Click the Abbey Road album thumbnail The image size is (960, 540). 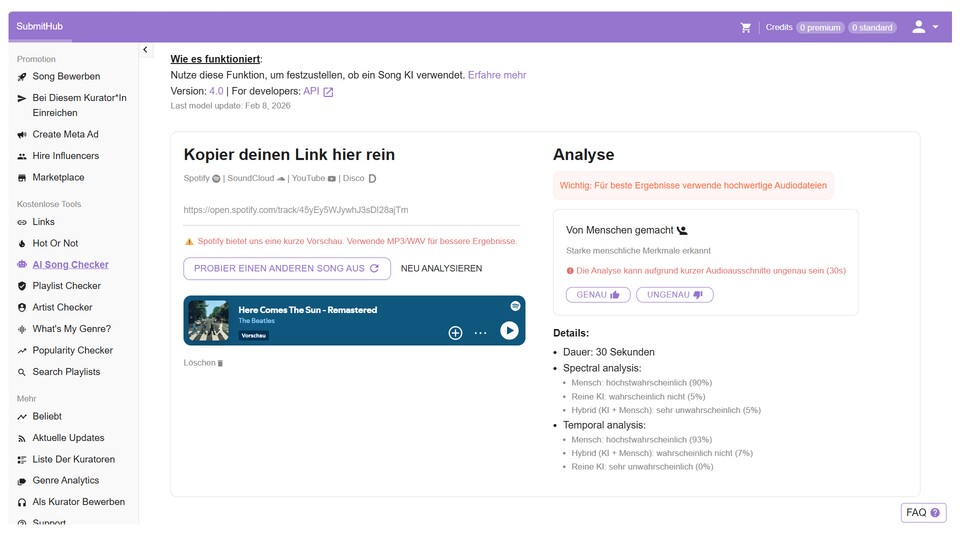pyautogui.click(x=209, y=320)
